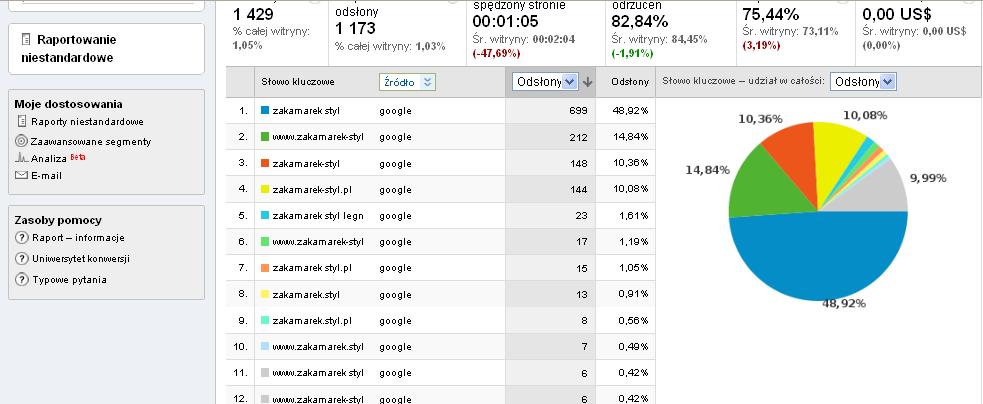983x404 pixels.
Task: Click the Słowo kluczowe column header
Action: click(x=298, y=82)
